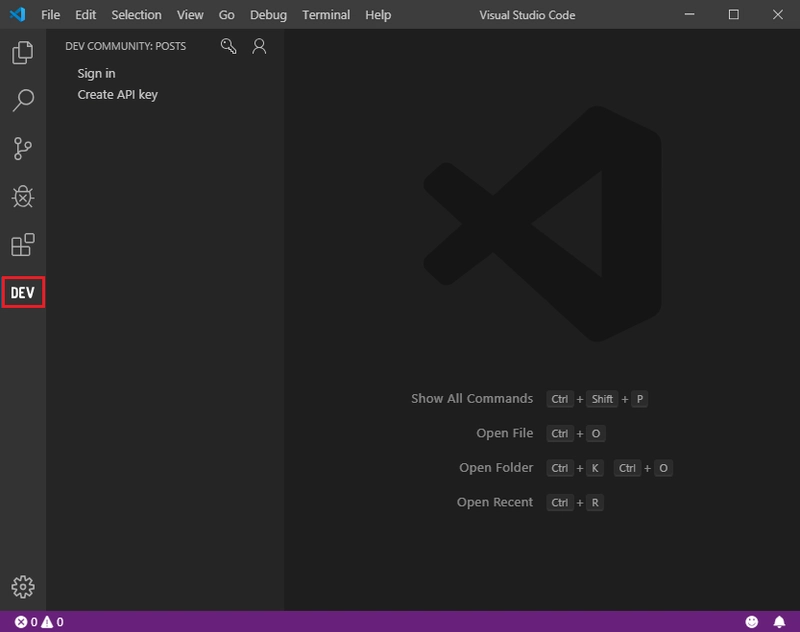The width and height of the screenshot is (800, 632).
Task: Open the Terminal menu
Action: pos(326,15)
